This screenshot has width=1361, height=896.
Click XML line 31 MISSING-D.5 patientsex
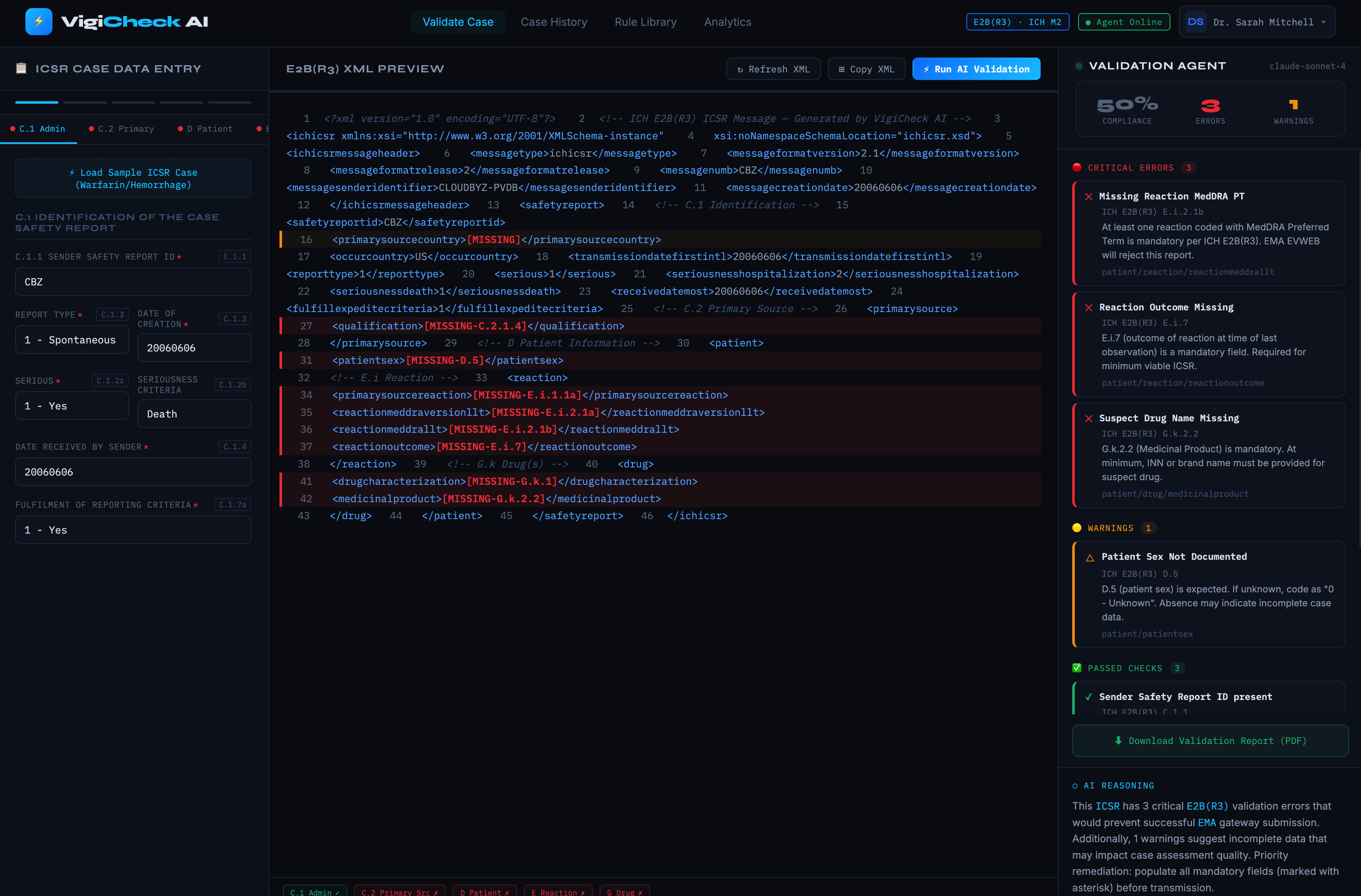tap(660, 360)
